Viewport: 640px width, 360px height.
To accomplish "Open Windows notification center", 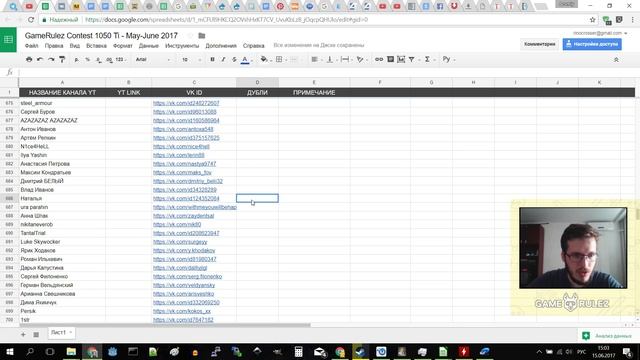I will (x=627, y=351).
